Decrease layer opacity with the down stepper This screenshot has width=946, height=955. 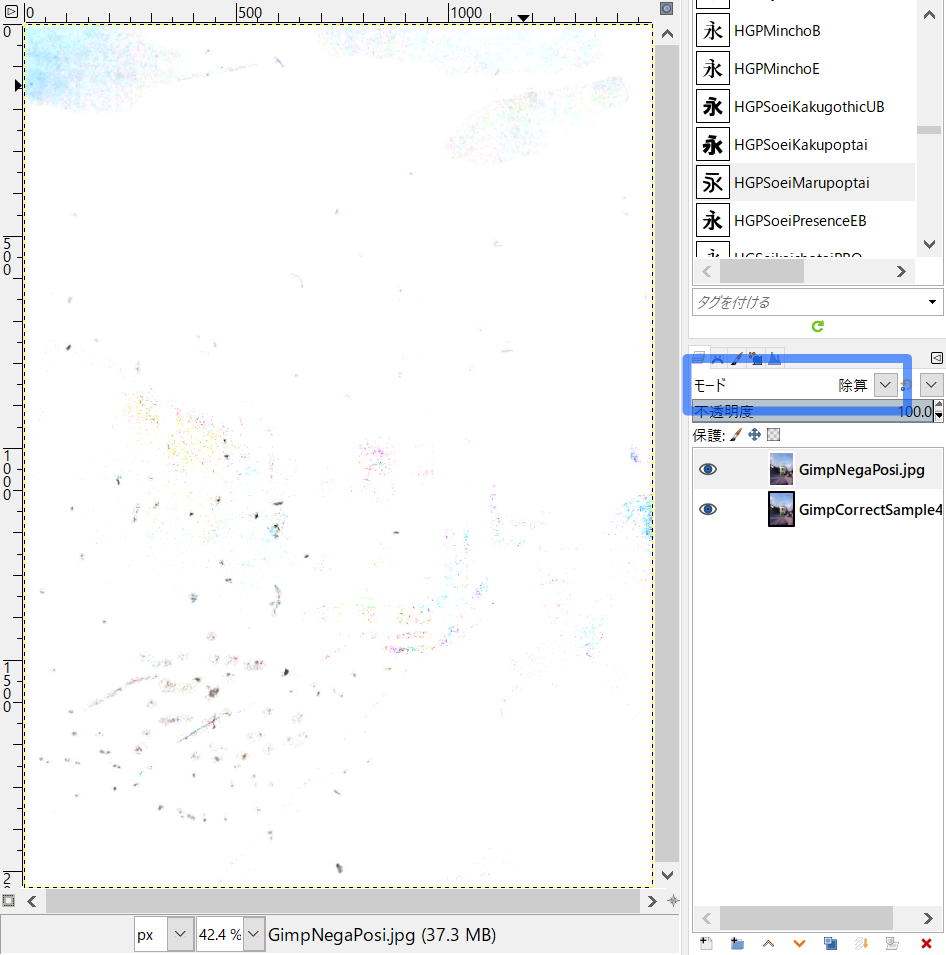[939, 417]
